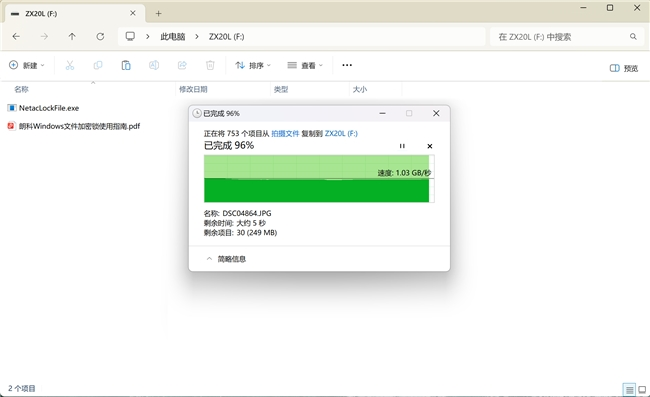The width and height of the screenshot is (650, 397).
Task: Click the PDF file icon
Action: 12,126
